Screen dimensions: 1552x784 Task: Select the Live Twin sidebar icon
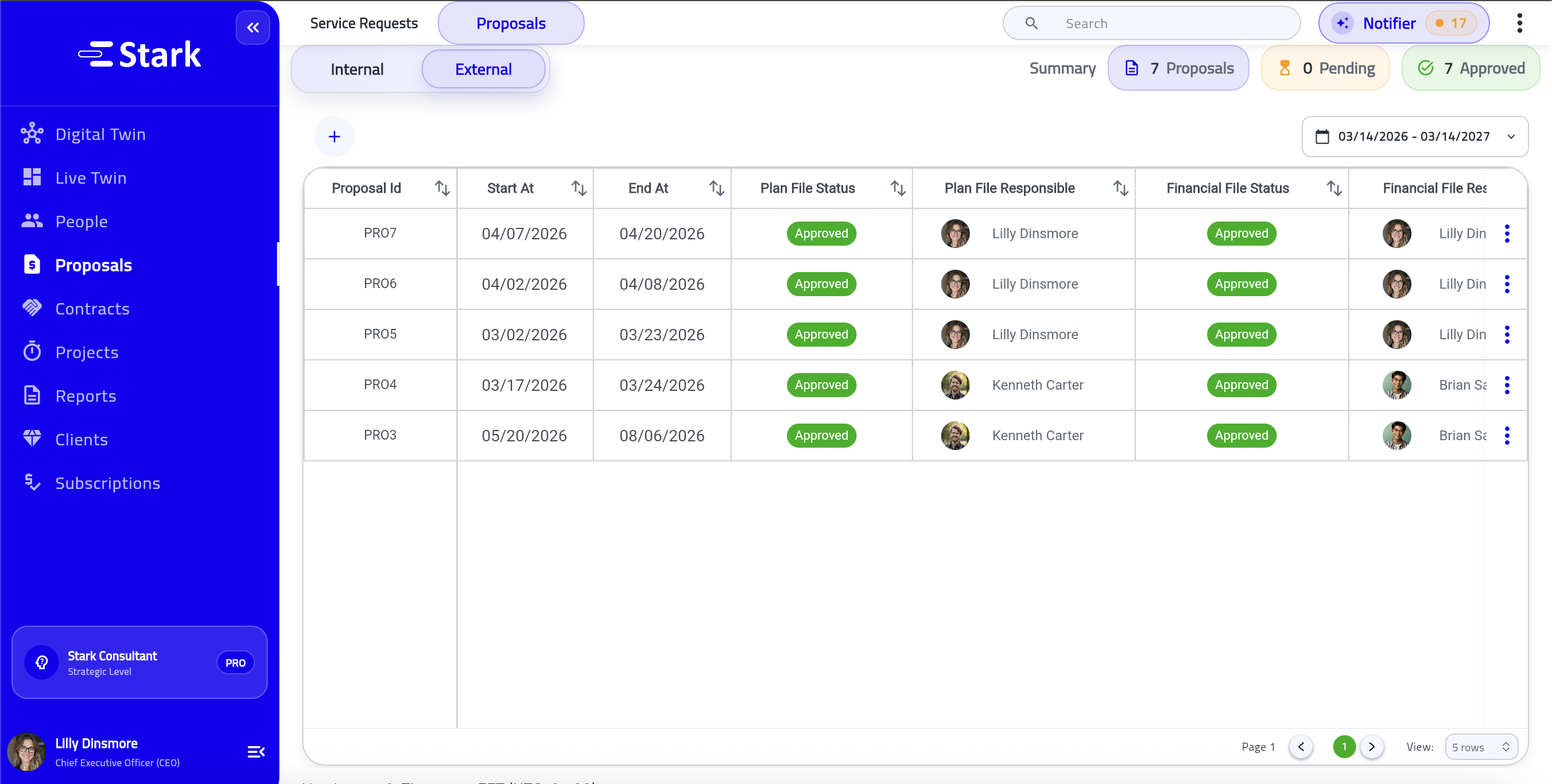pyautogui.click(x=32, y=177)
